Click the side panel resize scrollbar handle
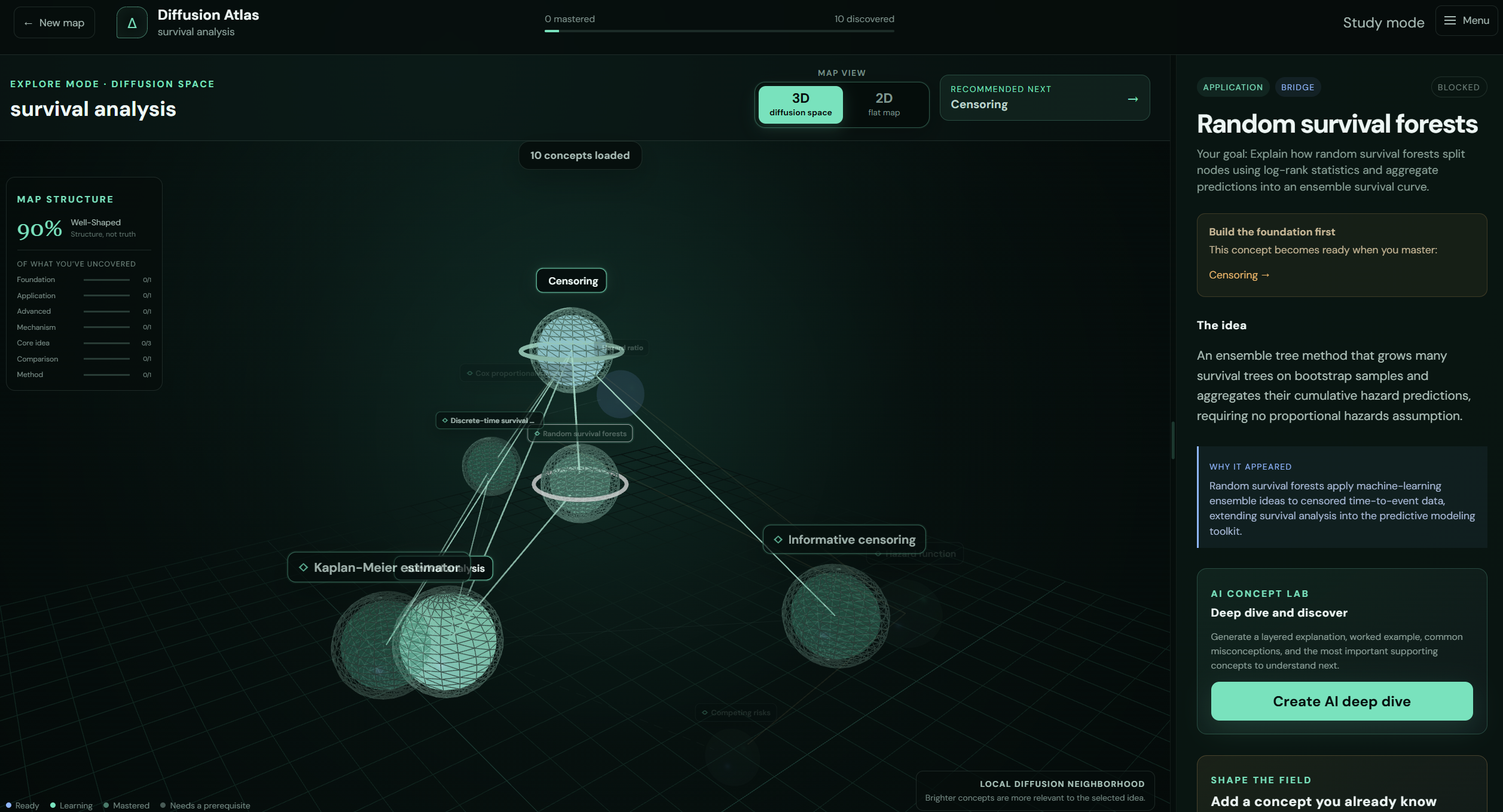 (x=1173, y=440)
